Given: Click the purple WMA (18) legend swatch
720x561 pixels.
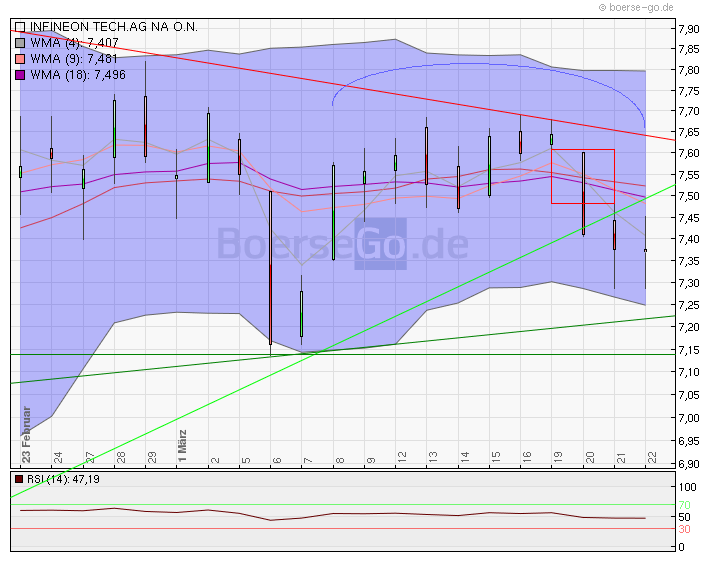Looking at the screenshot, I should coord(20,75).
